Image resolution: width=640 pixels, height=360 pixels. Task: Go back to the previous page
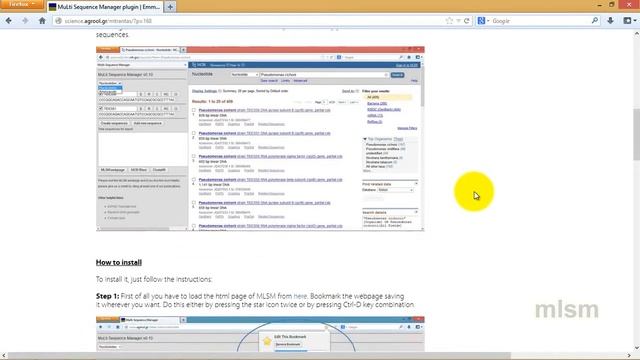click(x=9, y=21)
